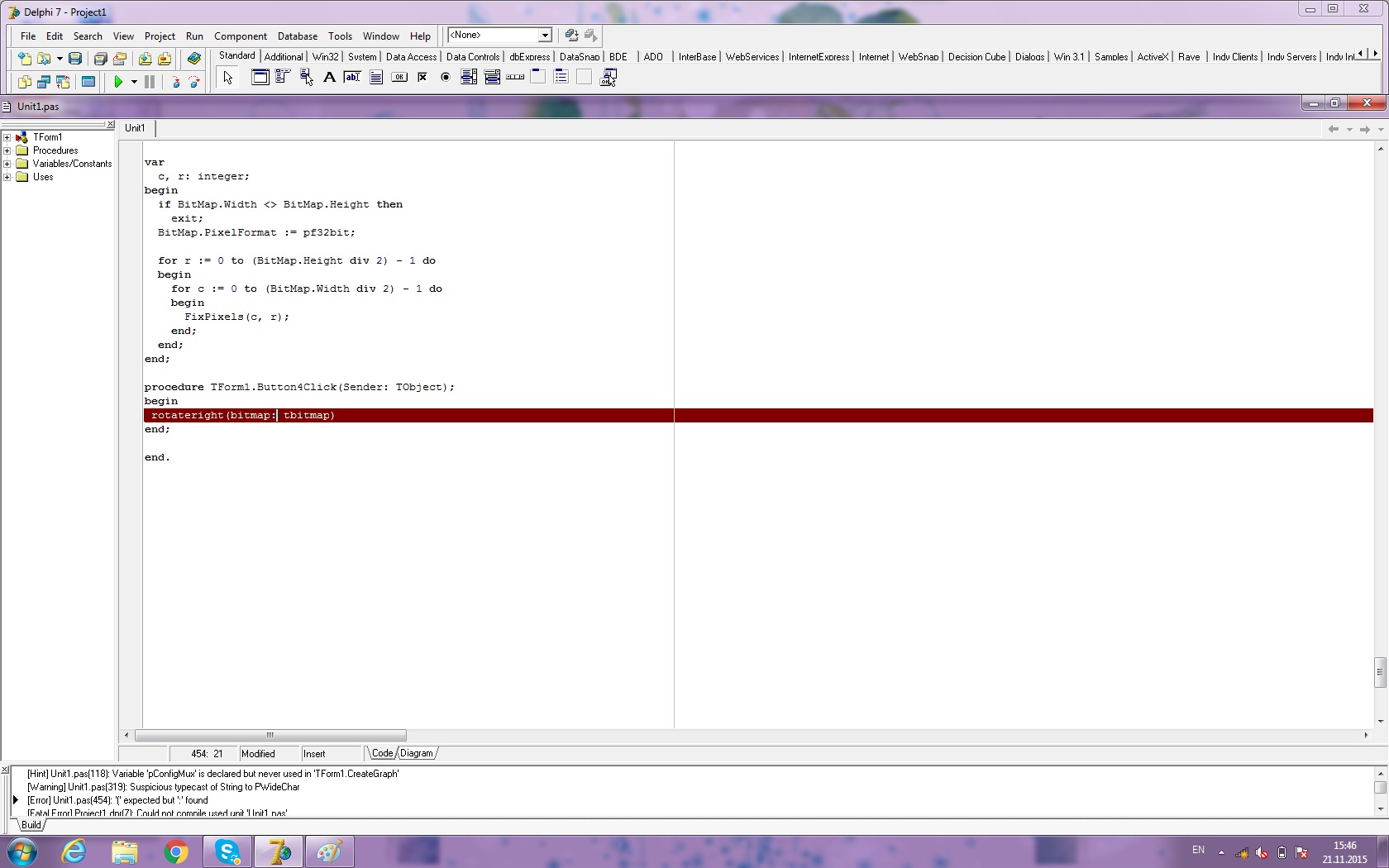Pick the Edit component icon

[352, 78]
